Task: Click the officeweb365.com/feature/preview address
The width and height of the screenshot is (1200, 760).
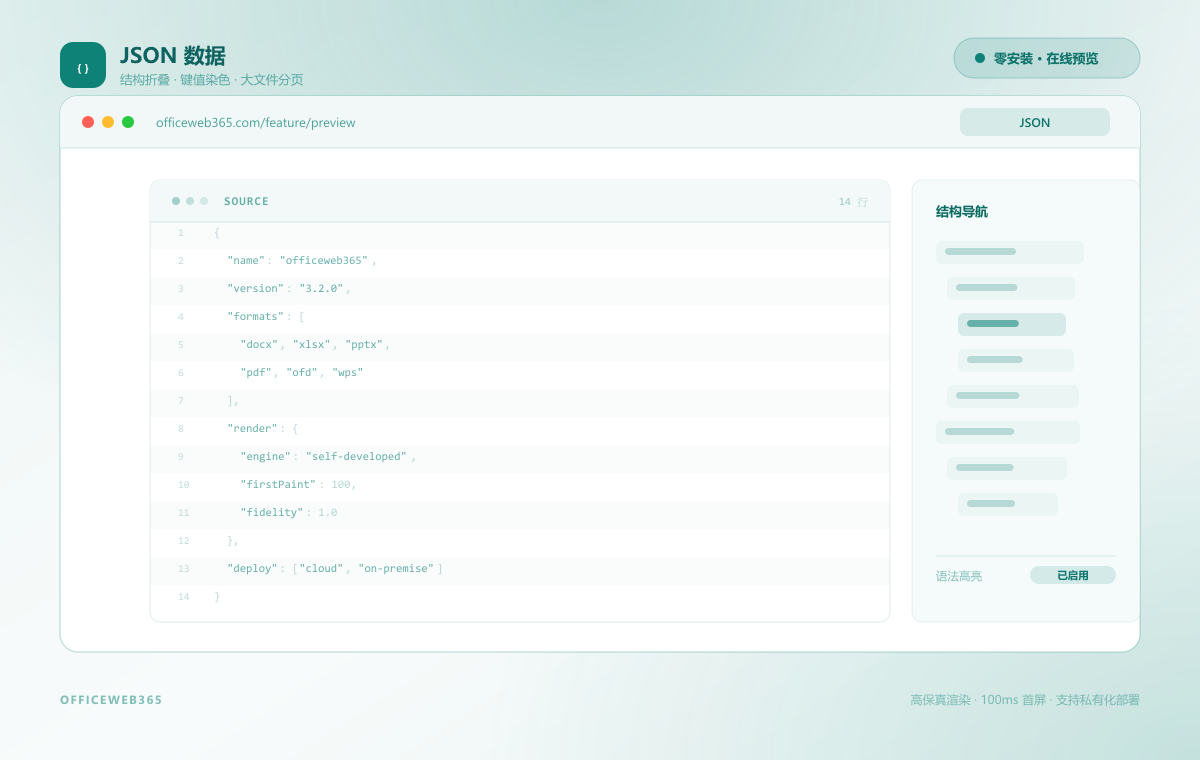Action: [x=256, y=123]
